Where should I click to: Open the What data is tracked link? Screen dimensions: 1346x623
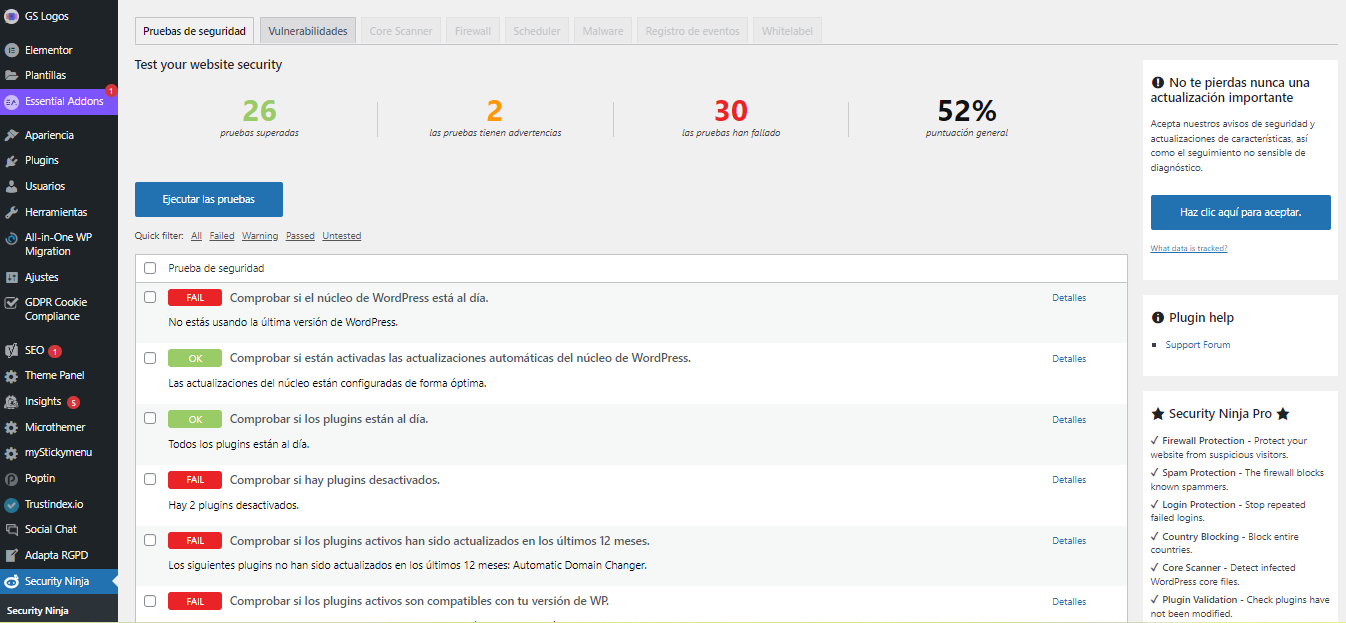click(x=1188, y=247)
